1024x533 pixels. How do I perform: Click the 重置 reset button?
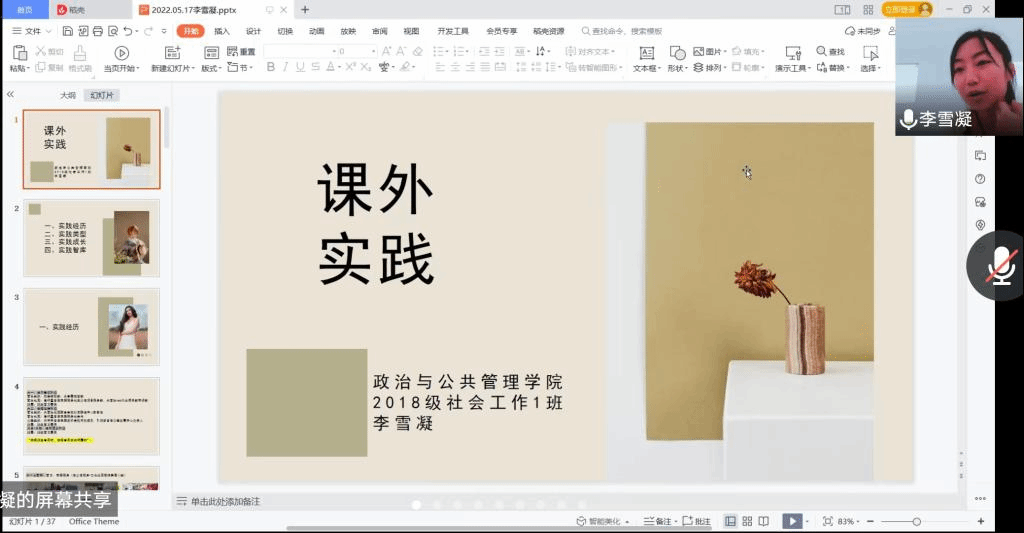(240, 52)
